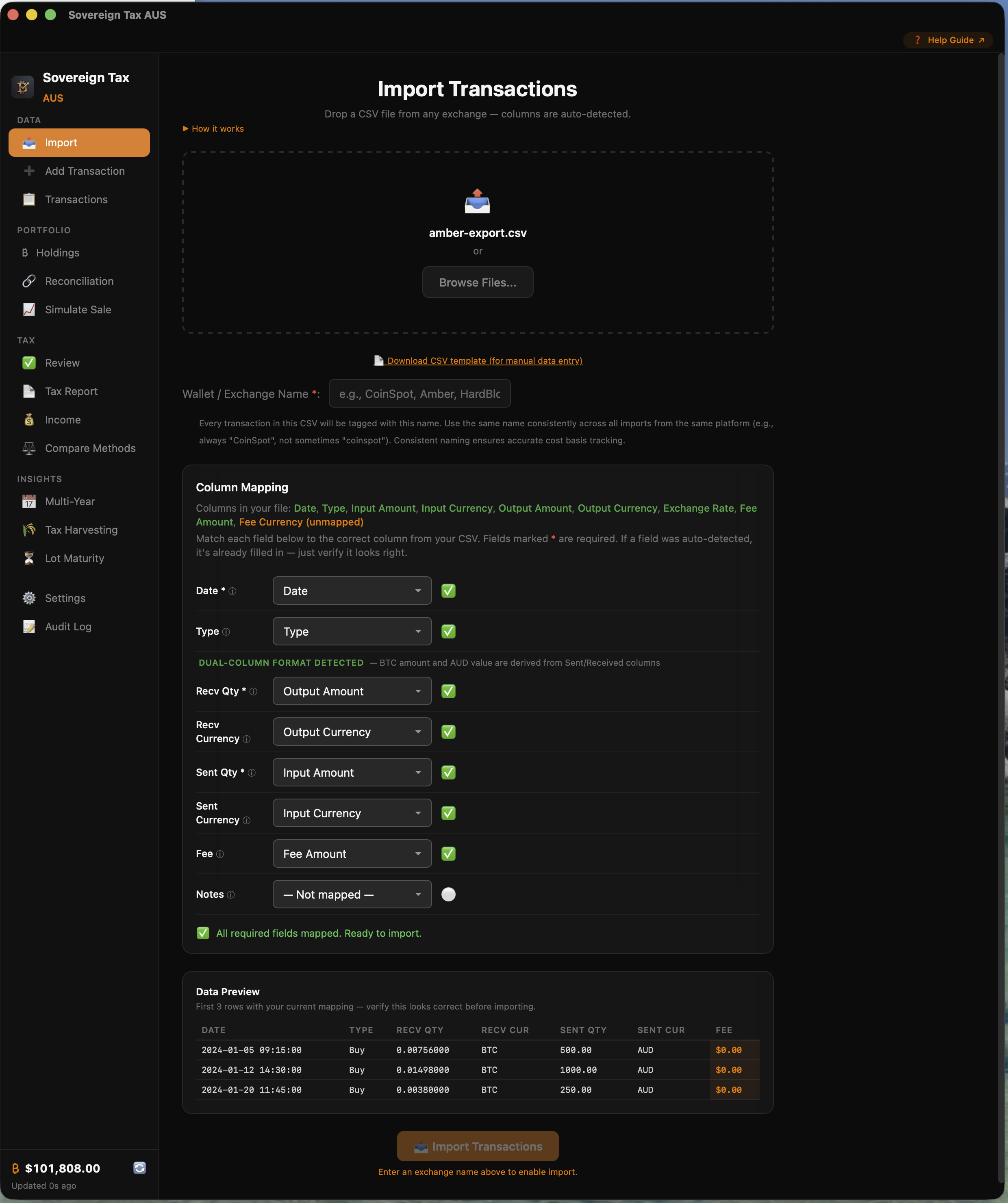Viewport: 1008px width, 1203px height.
Task: Click the green checkmark beside Fee Amount
Action: click(448, 853)
